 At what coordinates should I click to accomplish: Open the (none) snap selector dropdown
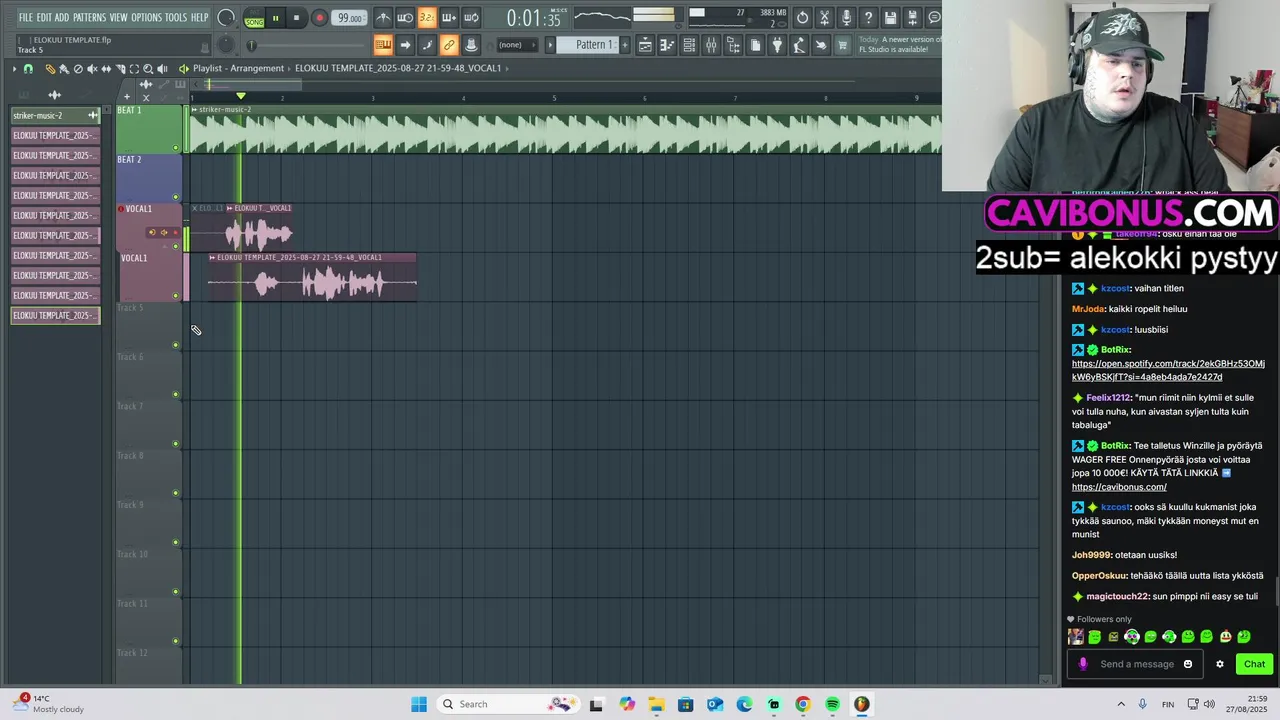[517, 45]
